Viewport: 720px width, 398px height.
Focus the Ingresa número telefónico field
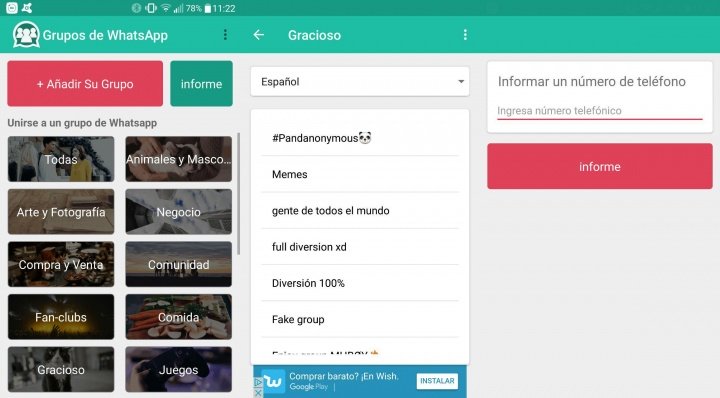[x=600, y=111]
